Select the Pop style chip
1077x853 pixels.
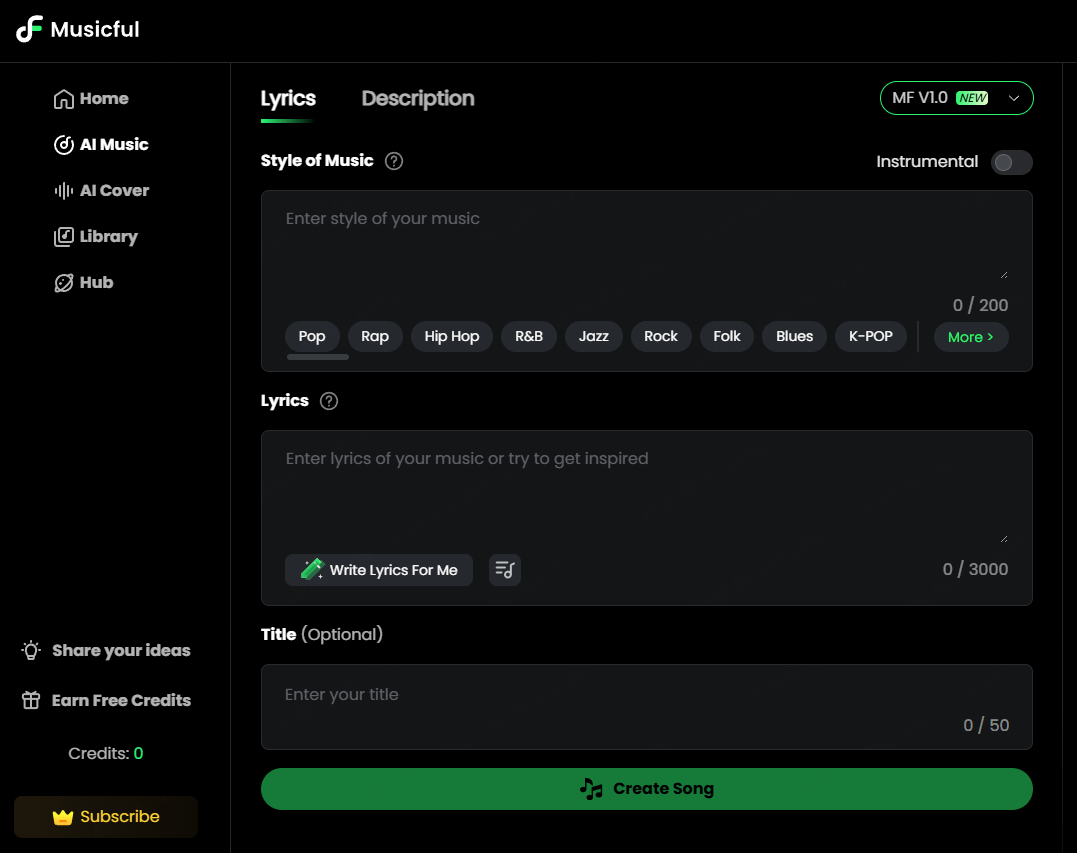(x=312, y=336)
